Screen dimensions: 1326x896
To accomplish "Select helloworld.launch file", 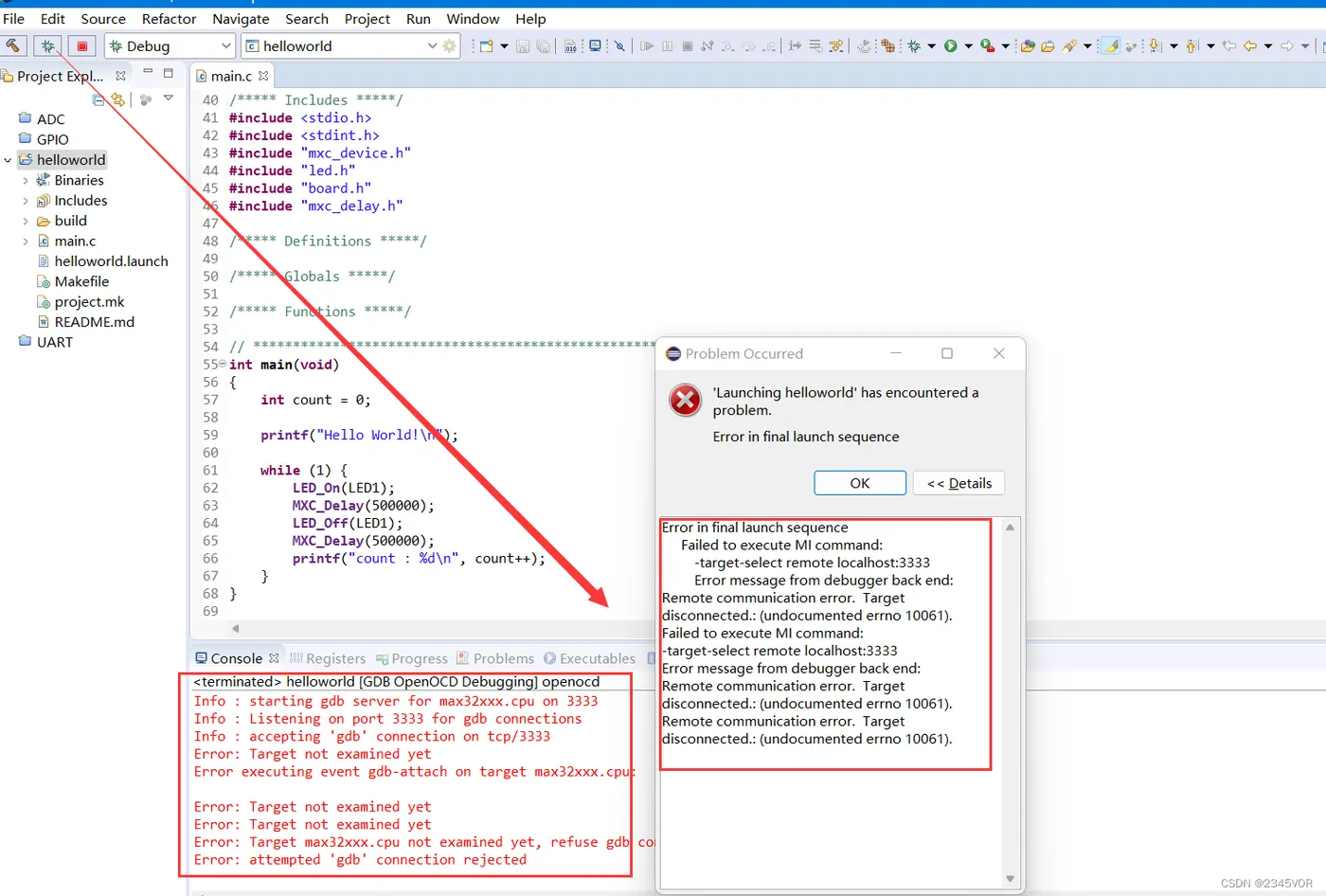I will click(111, 261).
